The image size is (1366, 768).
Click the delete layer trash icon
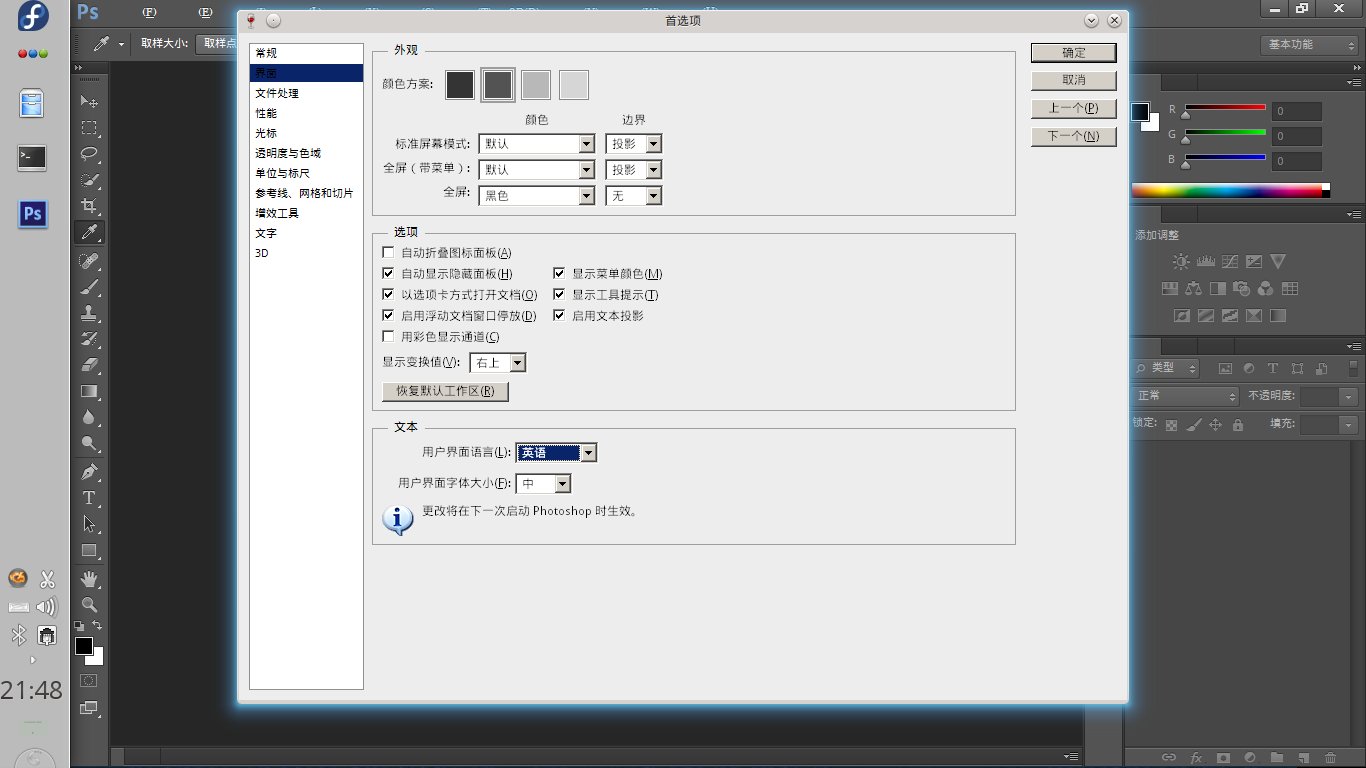[x=1330, y=757]
